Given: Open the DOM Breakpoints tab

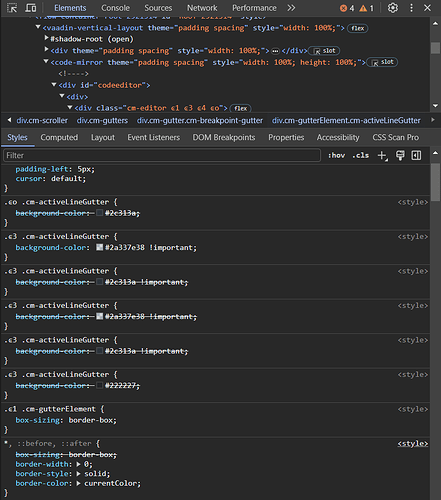Looking at the screenshot, I should point(224,138).
